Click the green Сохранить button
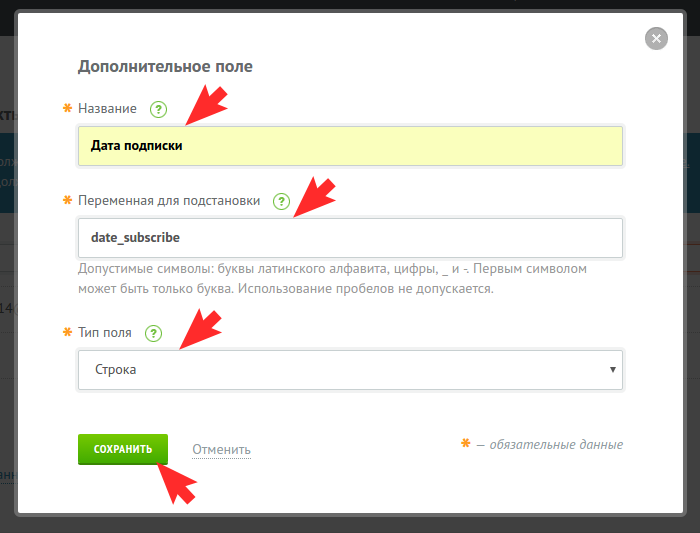This screenshot has height=533, width=700. (123, 449)
